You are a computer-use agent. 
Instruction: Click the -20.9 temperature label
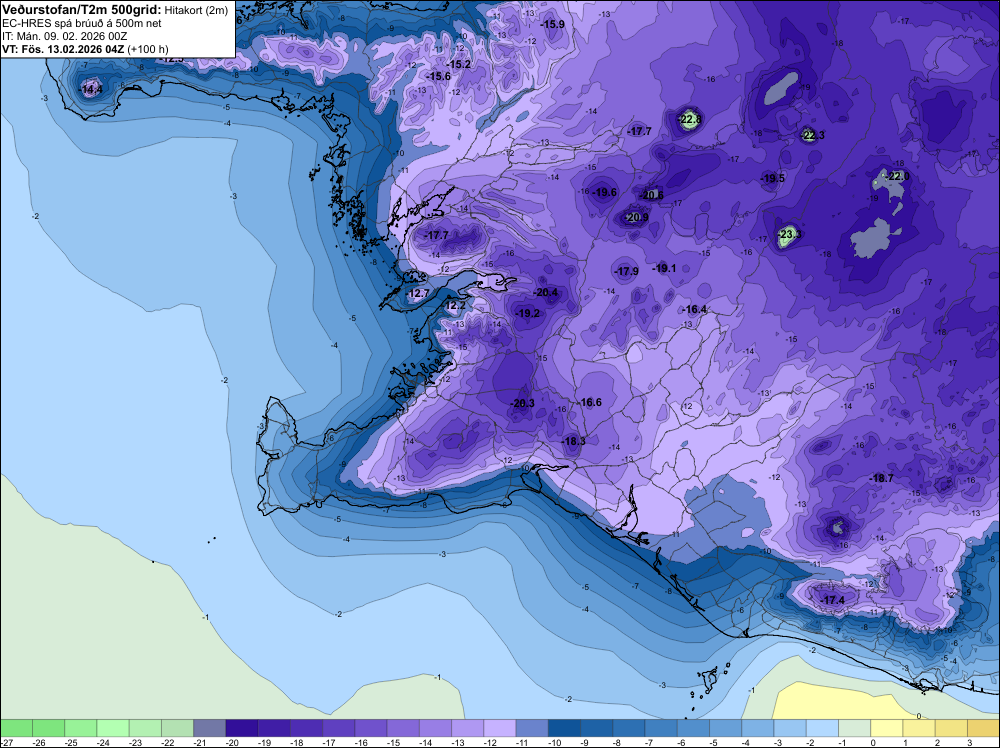tap(636, 217)
